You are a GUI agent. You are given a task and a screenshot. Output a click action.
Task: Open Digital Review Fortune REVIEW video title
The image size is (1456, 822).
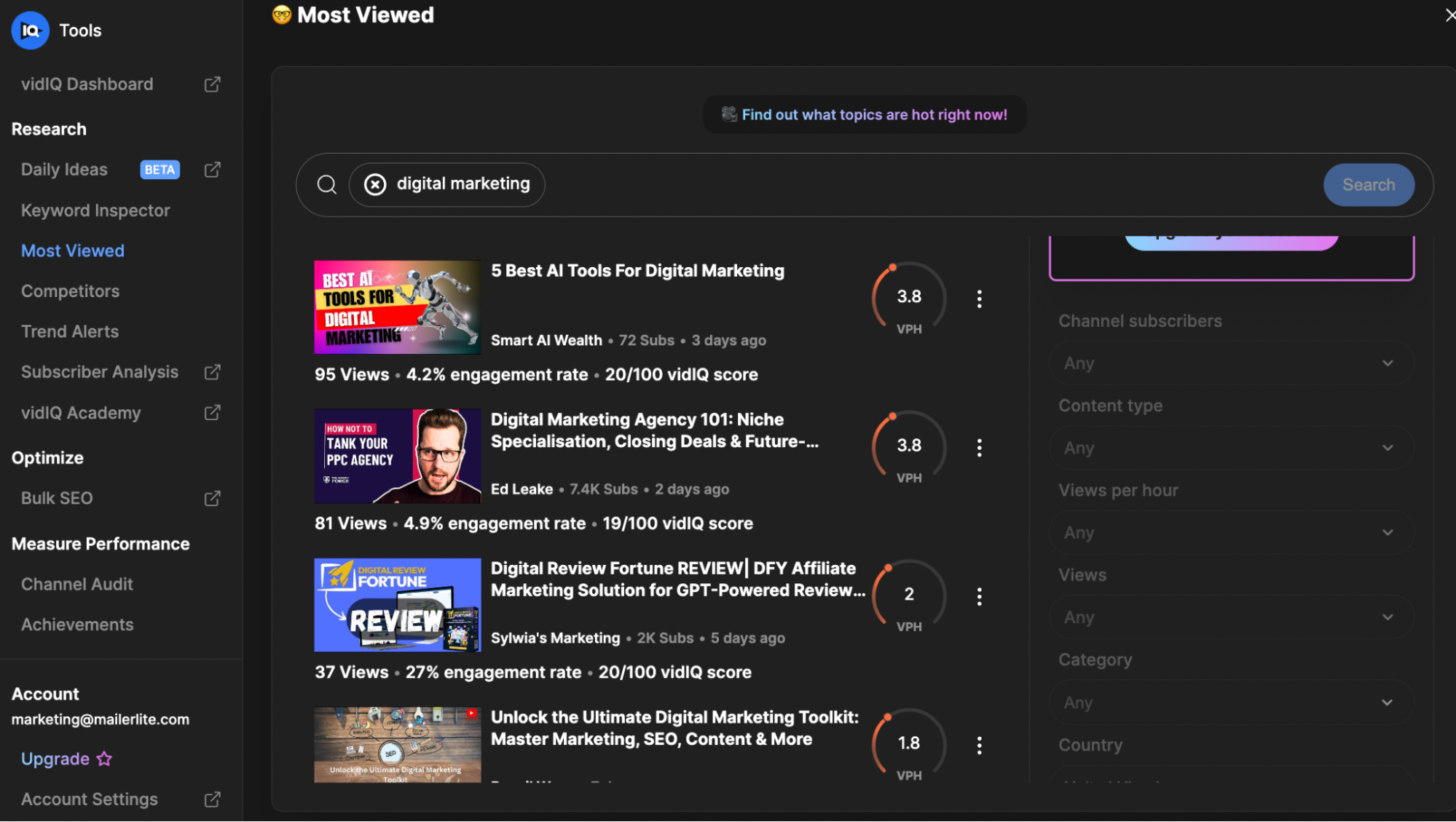coord(678,580)
